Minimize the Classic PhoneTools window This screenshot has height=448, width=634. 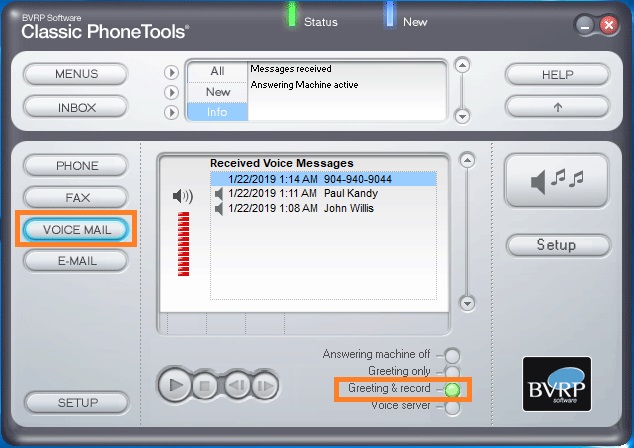pyautogui.click(x=585, y=26)
